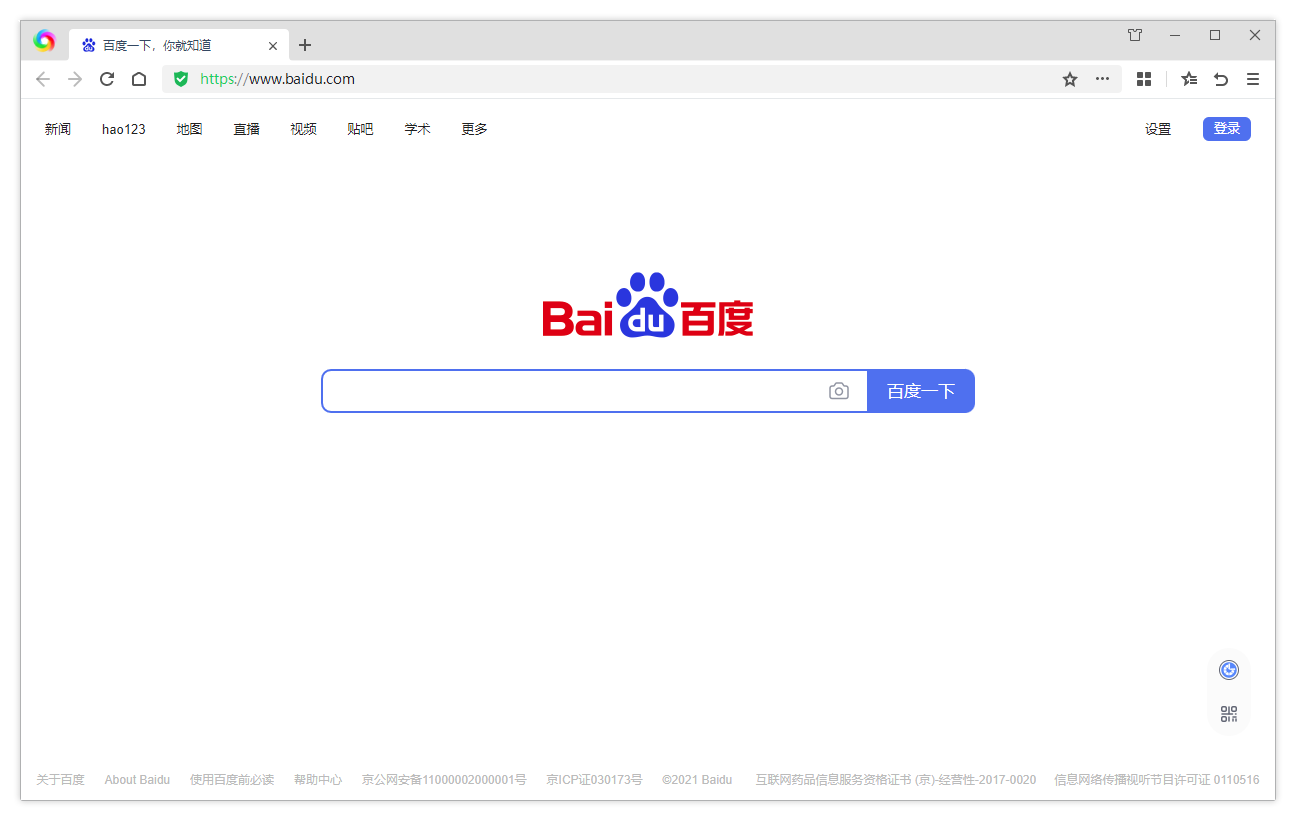Click the 百度一下 search button
Image resolution: width=1296 pixels, height=821 pixels.
click(x=921, y=391)
